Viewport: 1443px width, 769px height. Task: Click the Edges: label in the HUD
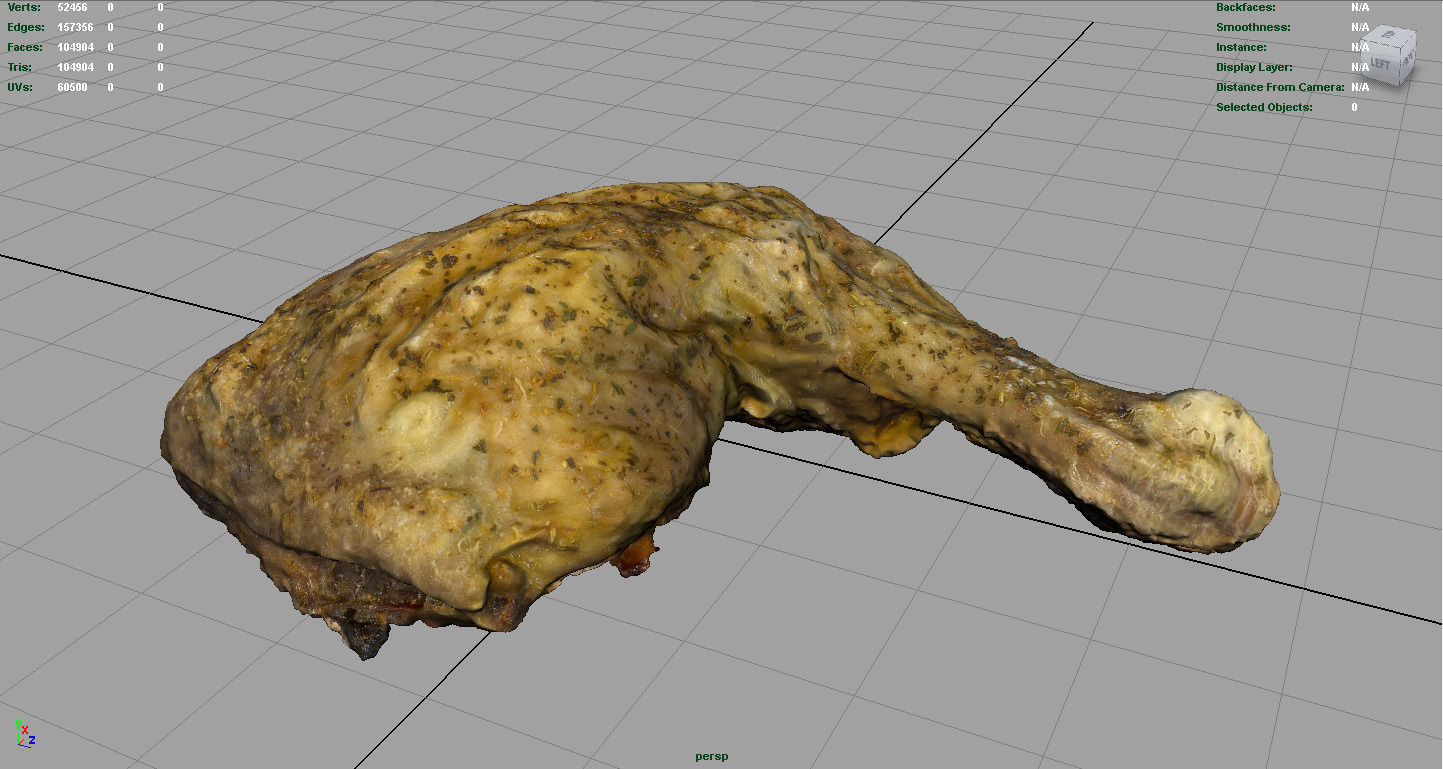coord(26,27)
